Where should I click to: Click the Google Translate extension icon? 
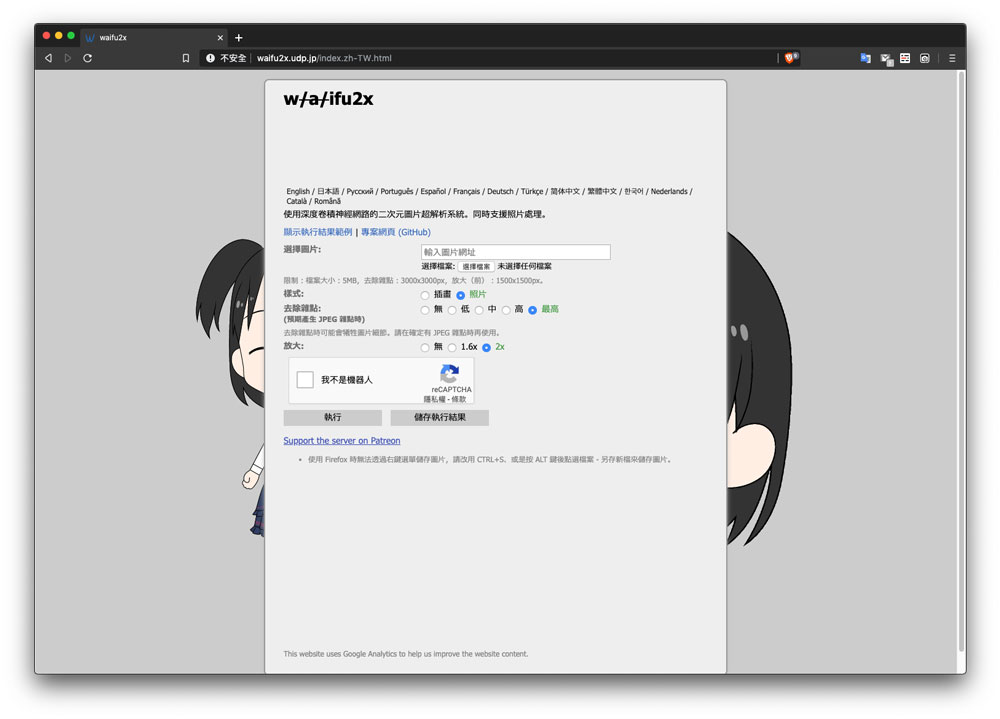[x=865, y=58]
